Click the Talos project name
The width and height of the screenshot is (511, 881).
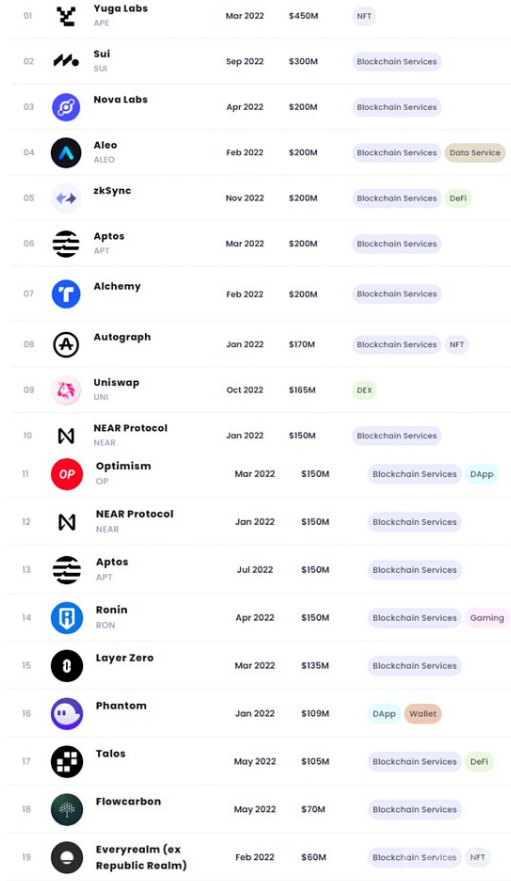tap(110, 753)
